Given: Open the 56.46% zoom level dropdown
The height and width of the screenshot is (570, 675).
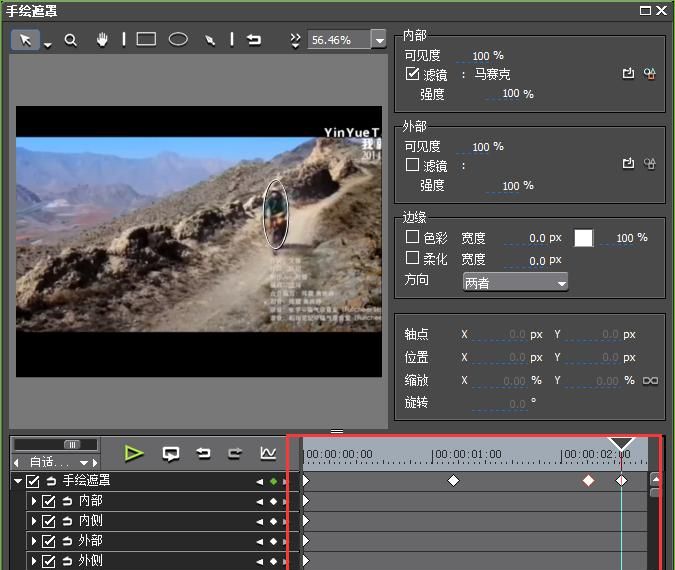Looking at the screenshot, I should point(378,40).
